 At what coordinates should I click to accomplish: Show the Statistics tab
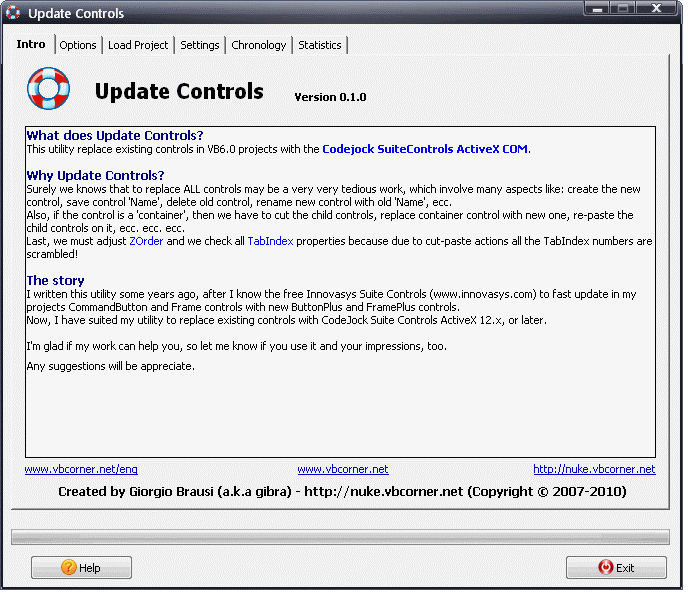tap(319, 45)
